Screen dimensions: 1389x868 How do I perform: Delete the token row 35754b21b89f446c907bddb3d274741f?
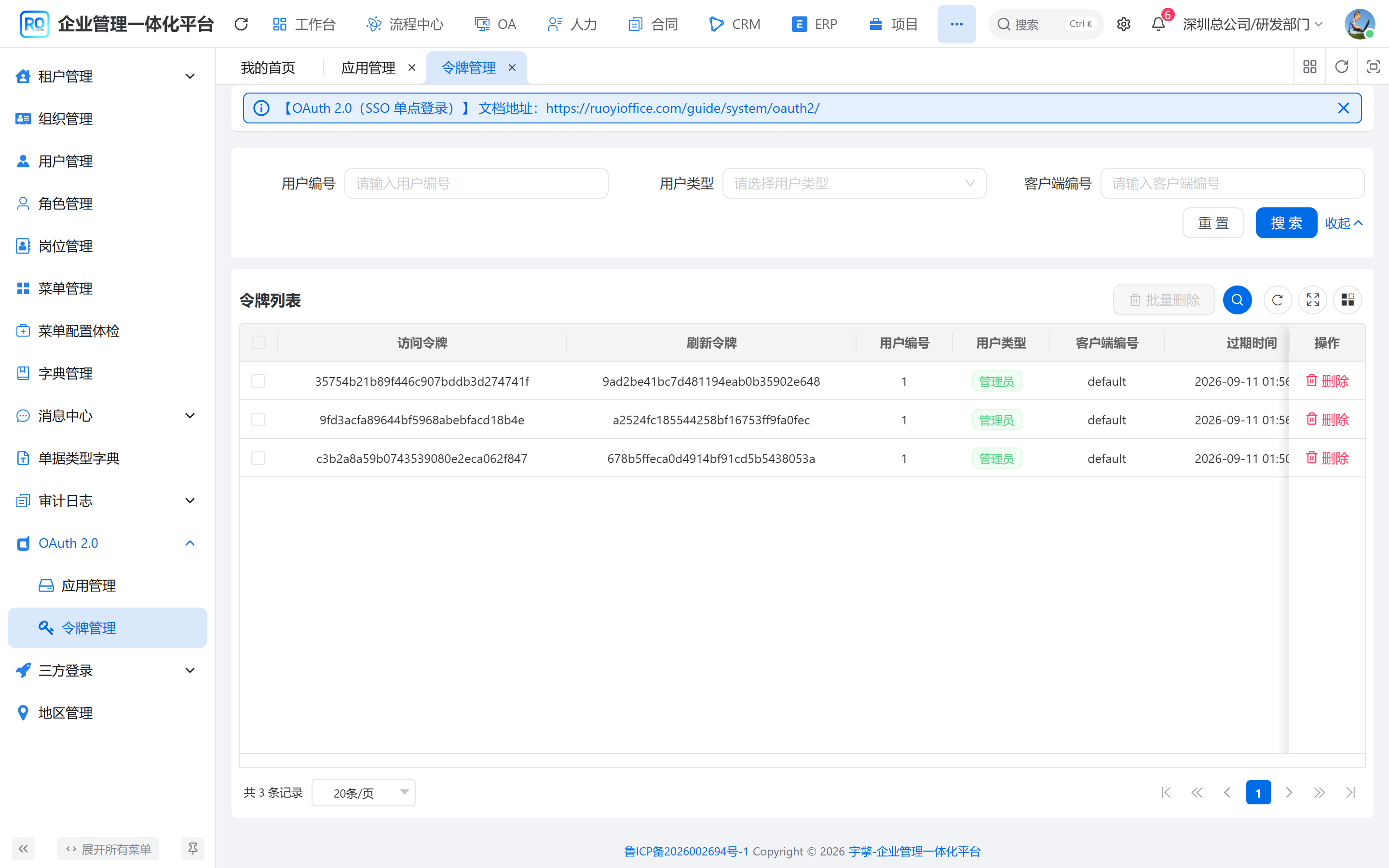pyautogui.click(x=1327, y=381)
